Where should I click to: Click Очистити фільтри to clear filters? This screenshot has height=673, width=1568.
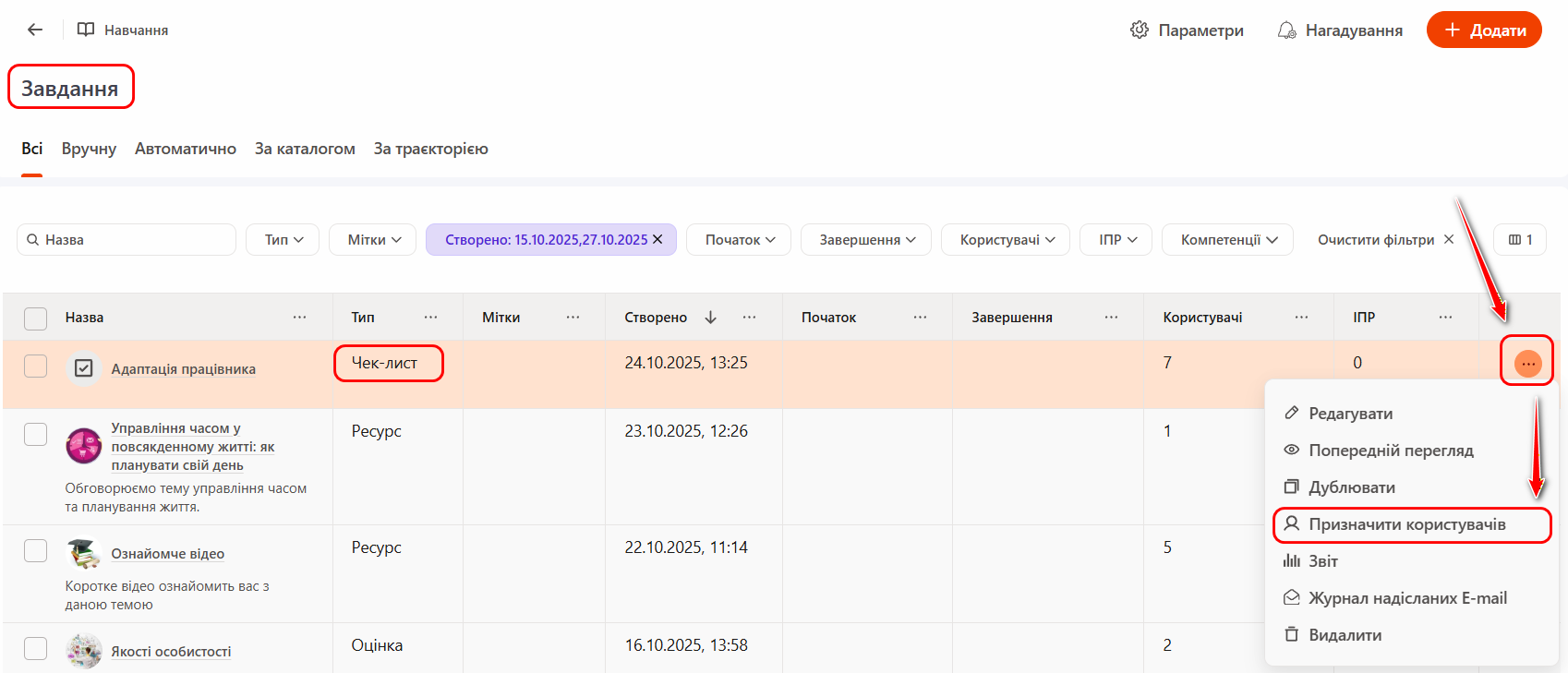pyautogui.click(x=1385, y=240)
